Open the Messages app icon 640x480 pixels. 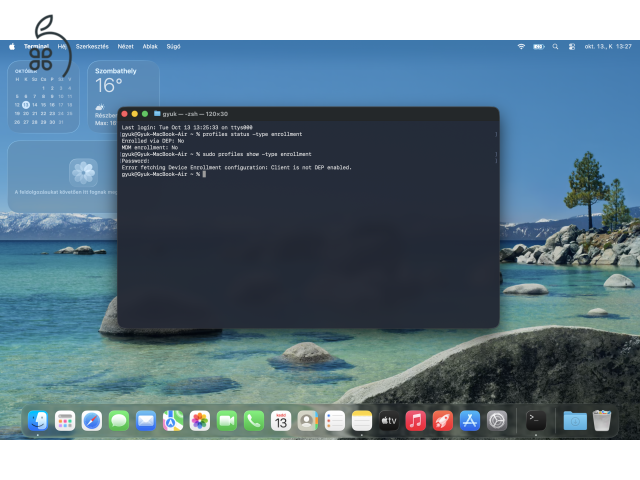(119, 421)
